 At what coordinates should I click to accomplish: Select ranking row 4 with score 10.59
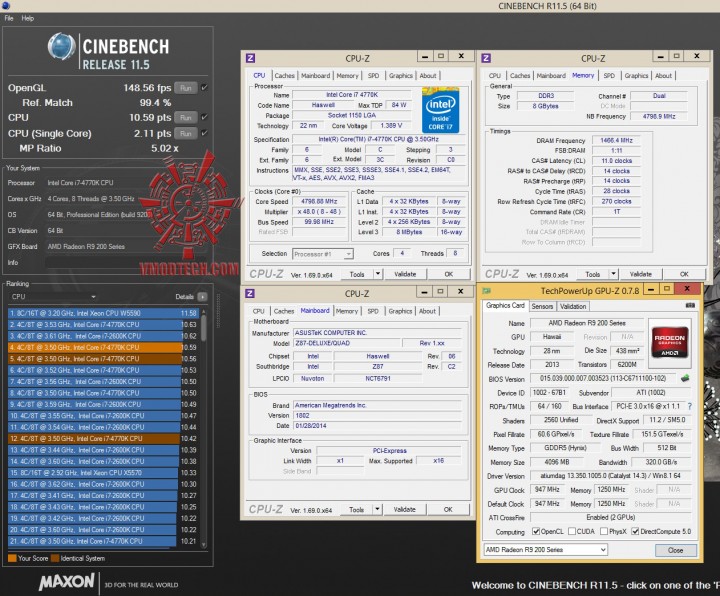103,348
